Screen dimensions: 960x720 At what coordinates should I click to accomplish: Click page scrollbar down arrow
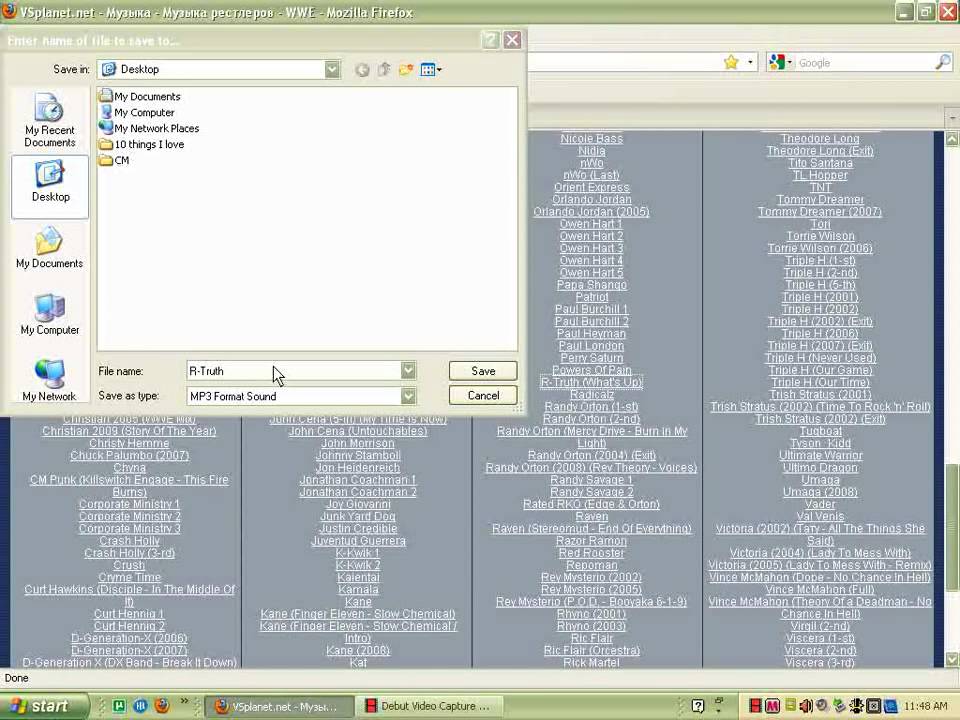point(952,659)
